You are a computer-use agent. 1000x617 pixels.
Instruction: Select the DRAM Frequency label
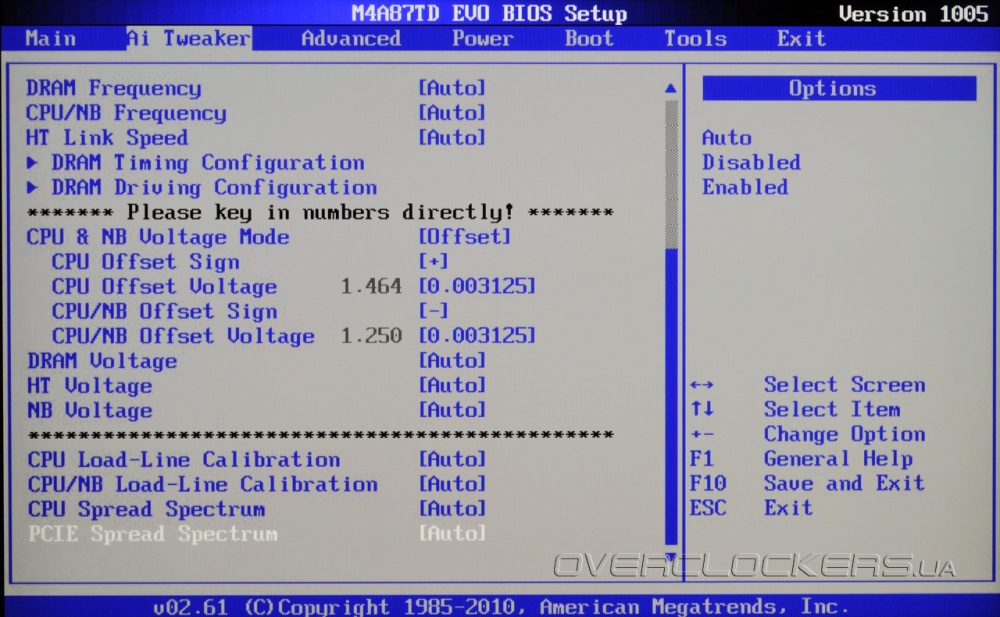click(114, 88)
